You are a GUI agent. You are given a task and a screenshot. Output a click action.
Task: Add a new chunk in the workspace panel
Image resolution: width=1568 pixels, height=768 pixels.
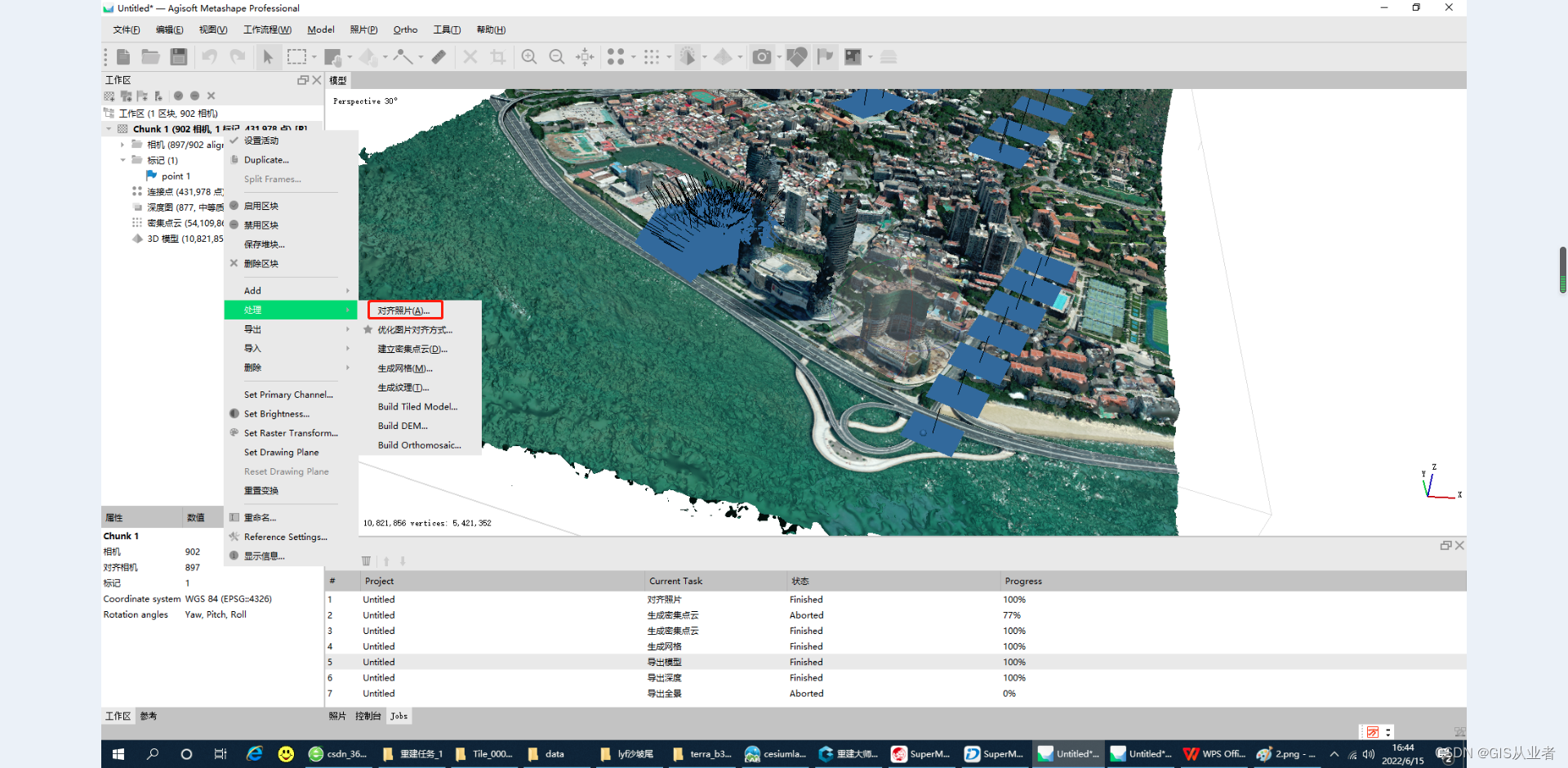pos(109,96)
